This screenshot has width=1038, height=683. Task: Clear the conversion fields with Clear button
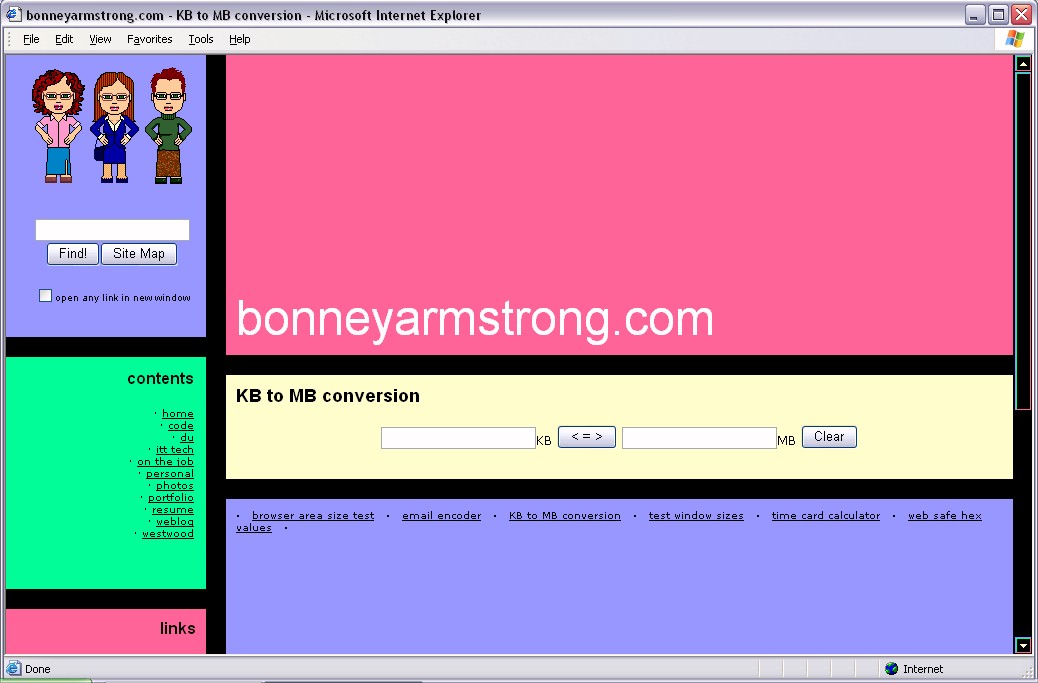tap(829, 437)
